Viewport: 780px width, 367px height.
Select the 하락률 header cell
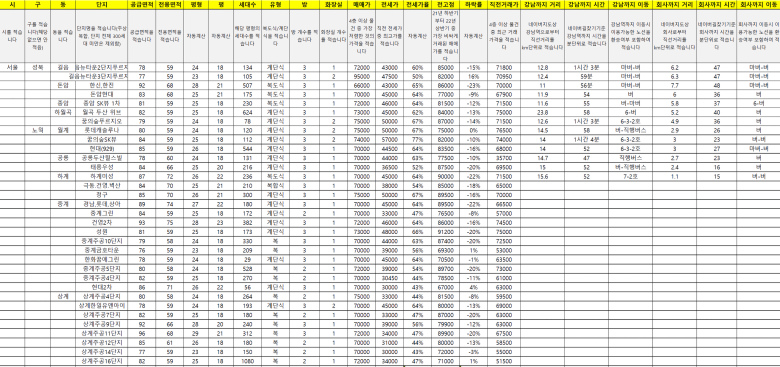[473, 4]
